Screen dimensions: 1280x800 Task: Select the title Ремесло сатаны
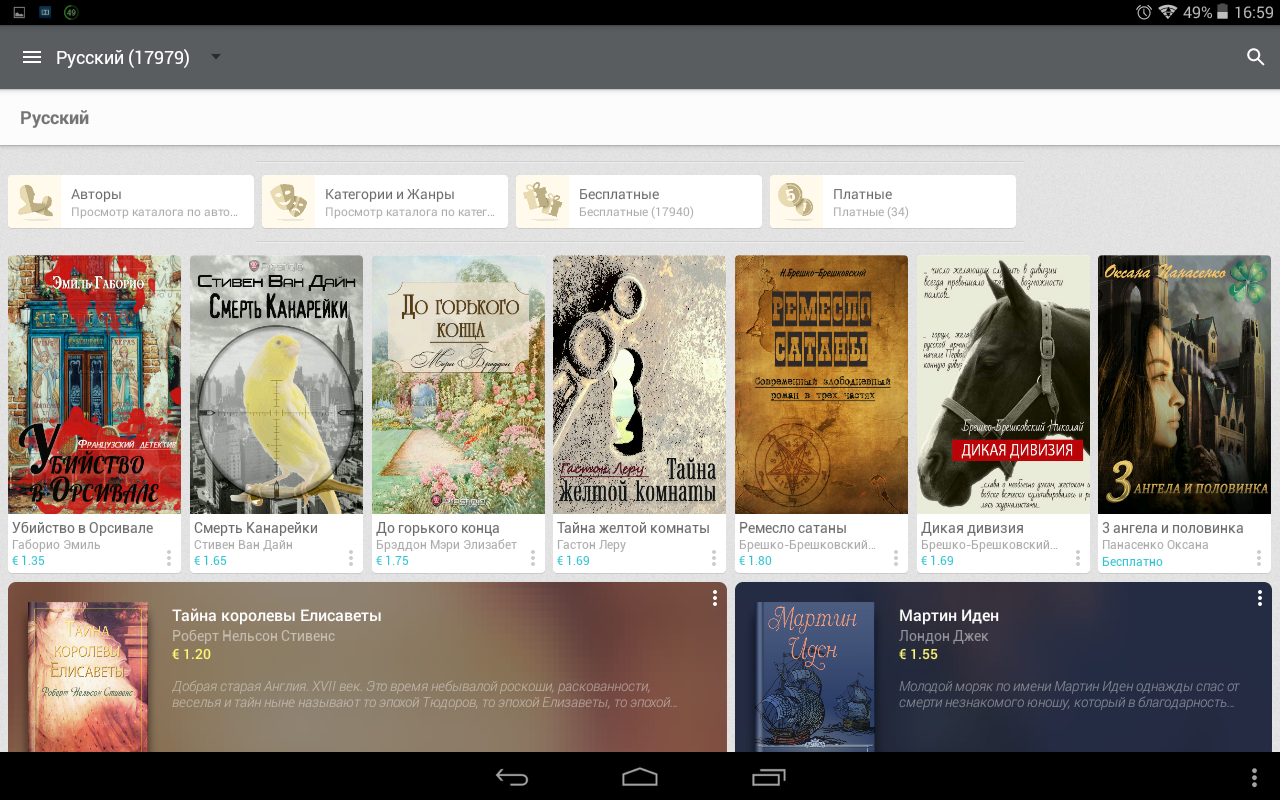click(793, 528)
